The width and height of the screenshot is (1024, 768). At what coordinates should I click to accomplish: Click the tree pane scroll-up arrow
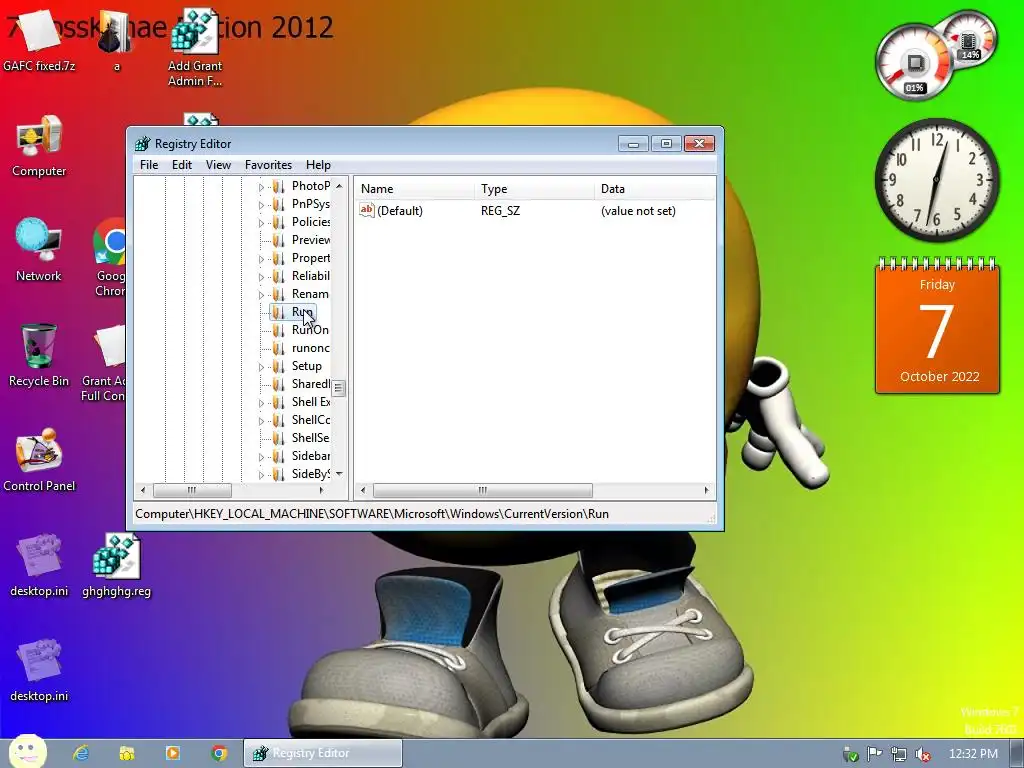click(339, 186)
